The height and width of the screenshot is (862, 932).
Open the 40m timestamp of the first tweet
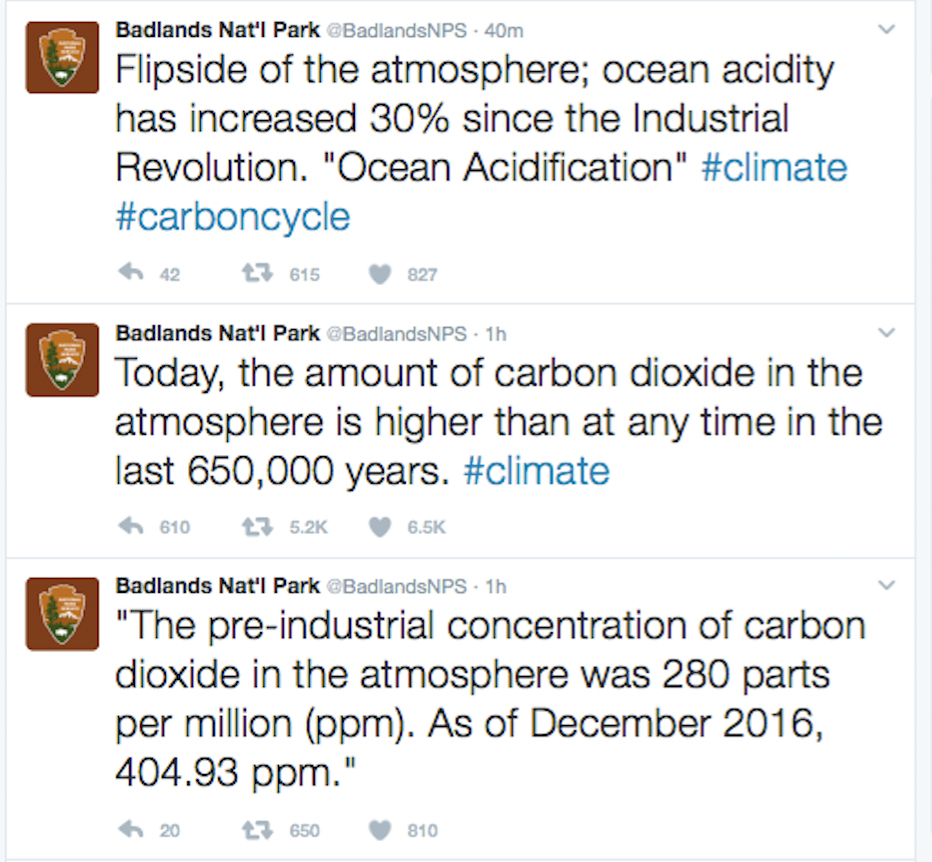pos(503,30)
